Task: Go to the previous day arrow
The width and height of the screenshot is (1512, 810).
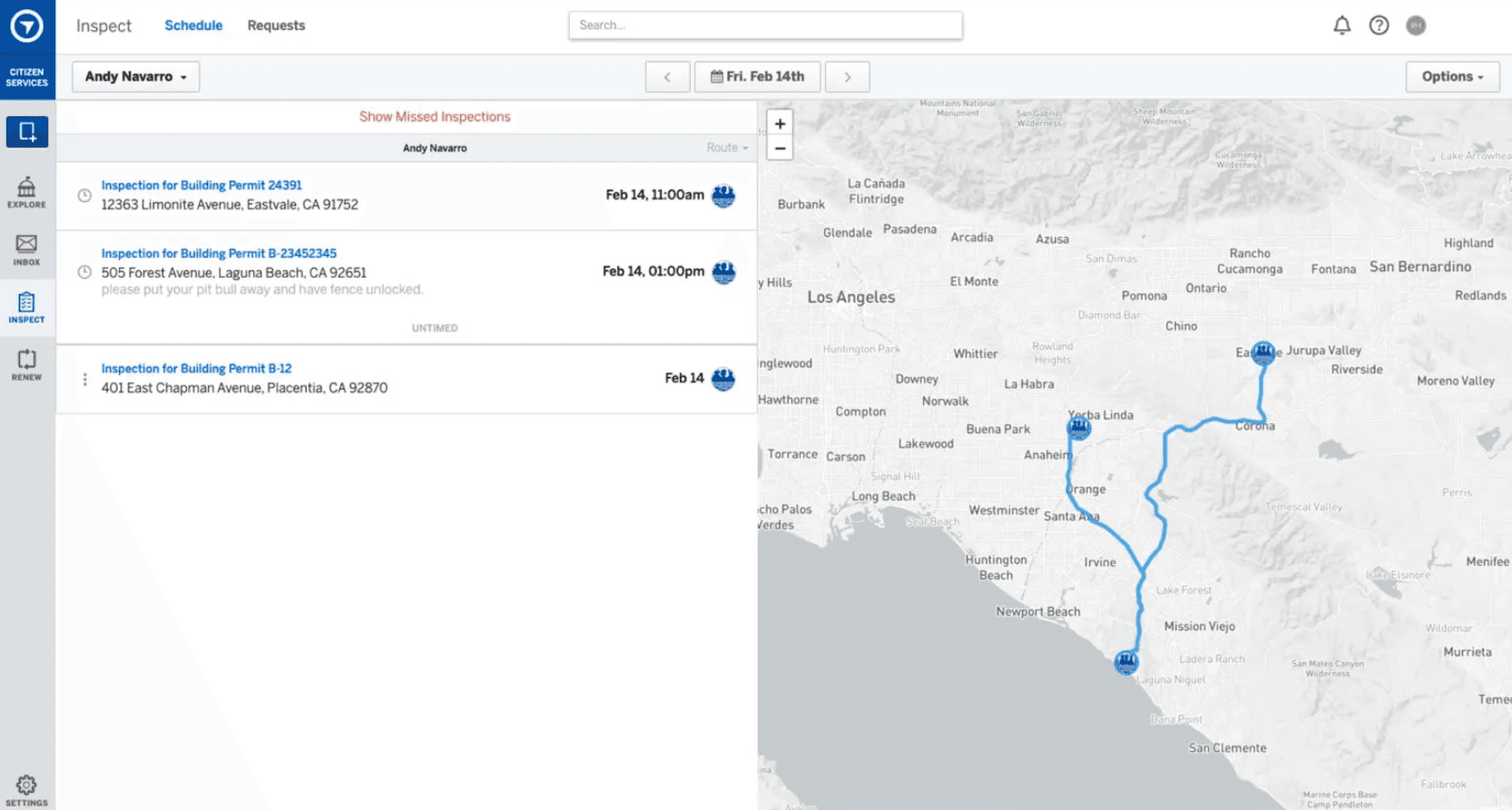Action: tap(667, 77)
